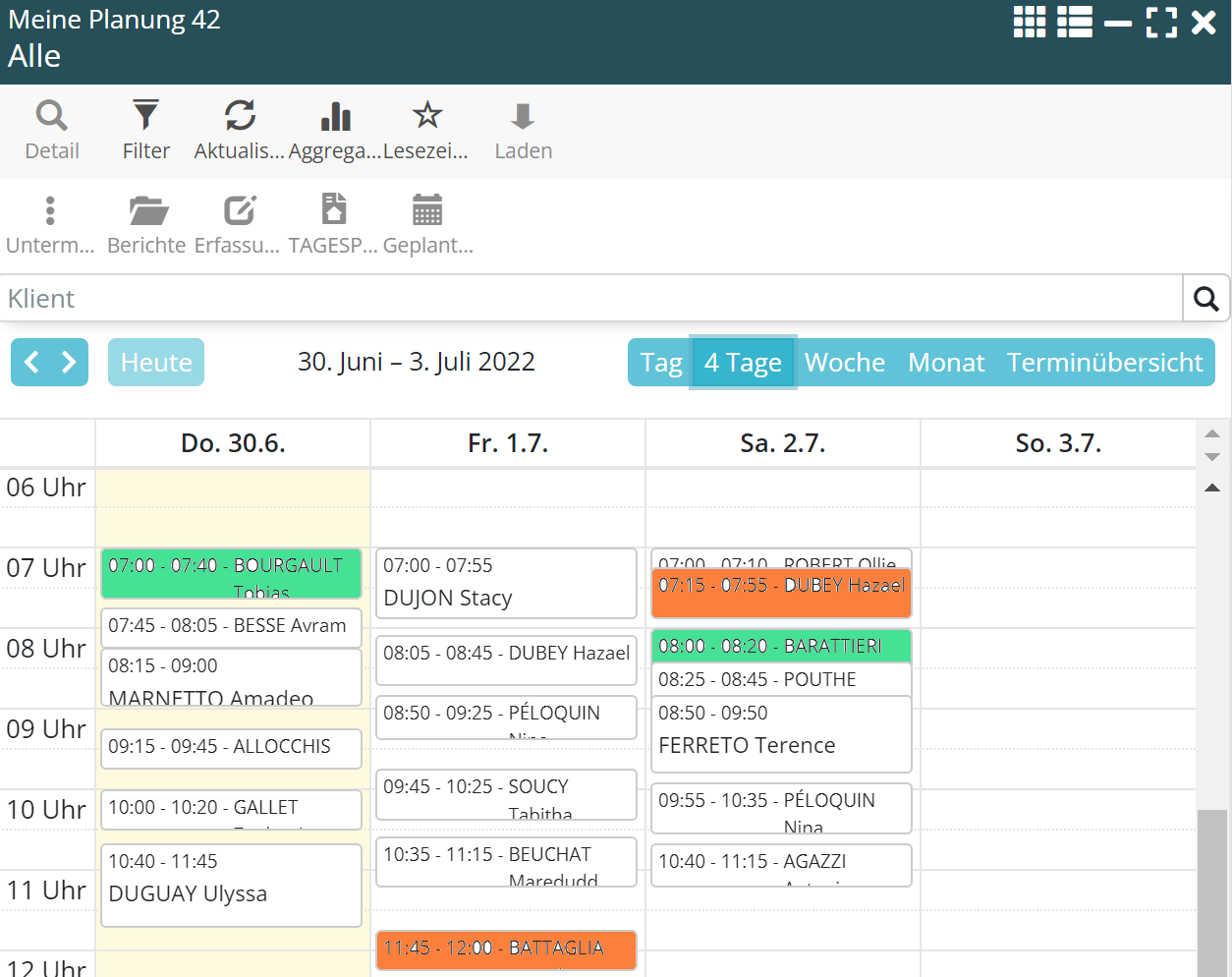This screenshot has width=1232, height=977.
Task: Refresh the planning with the Aktualisieren icon
Action: 240,116
